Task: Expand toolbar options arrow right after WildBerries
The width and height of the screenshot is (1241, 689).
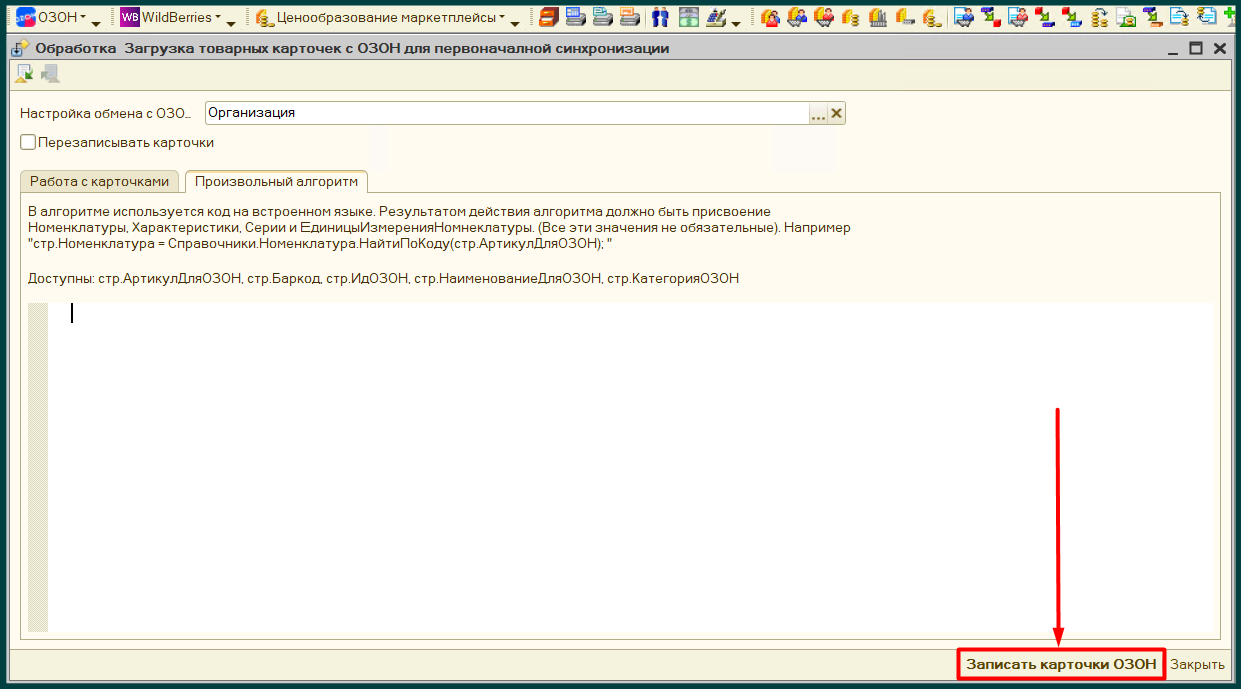Action: pyautogui.click(x=231, y=22)
